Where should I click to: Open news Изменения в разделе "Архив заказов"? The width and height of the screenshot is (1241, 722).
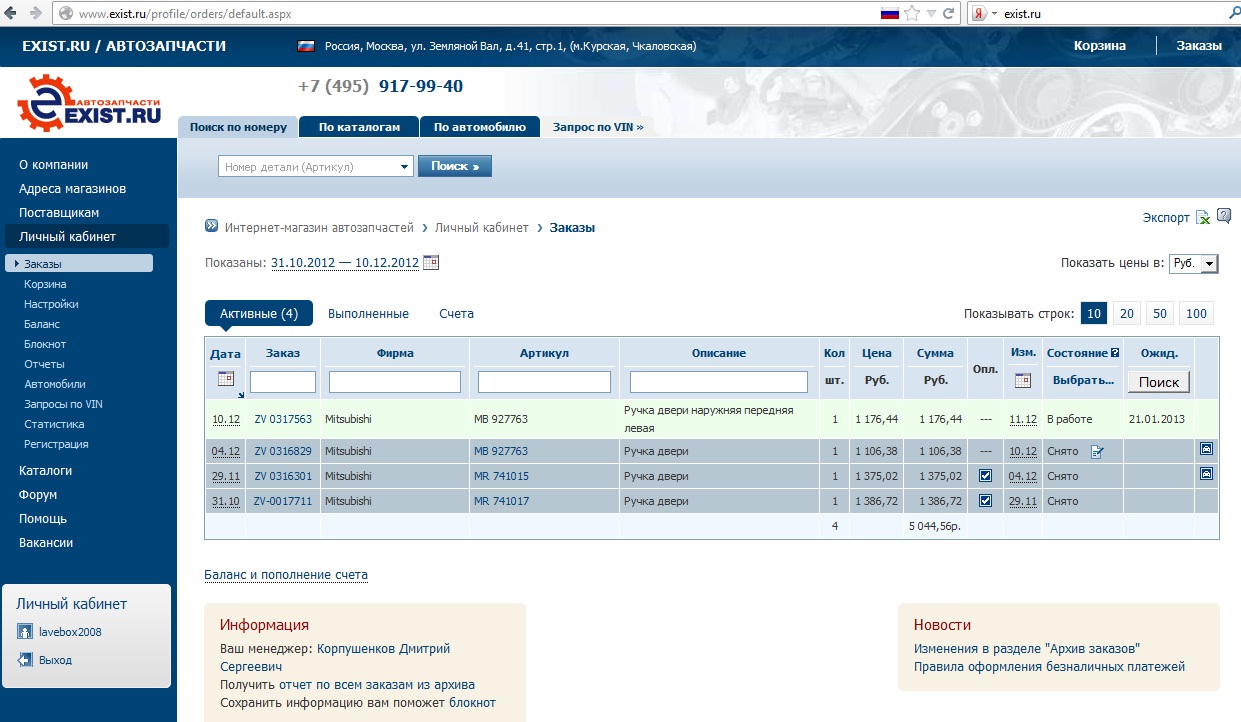point(1027,649)
